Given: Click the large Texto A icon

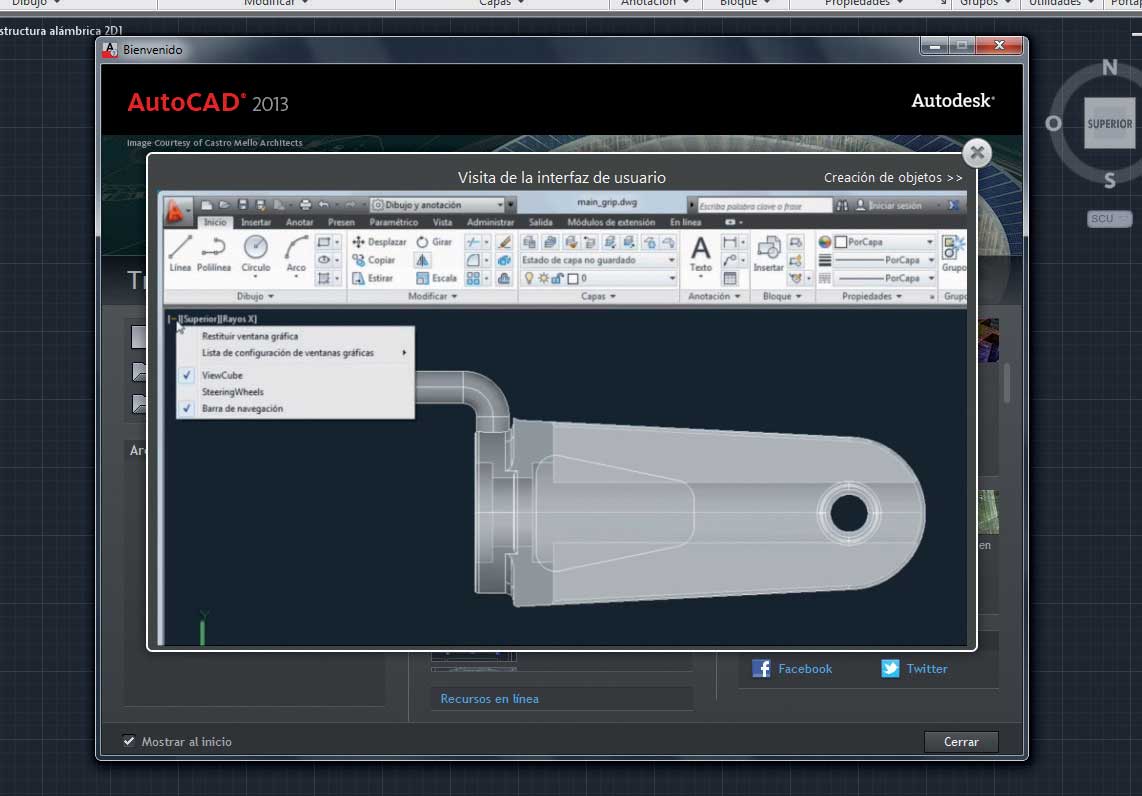Looking at the screenshot, I should (x=701, y=248).
